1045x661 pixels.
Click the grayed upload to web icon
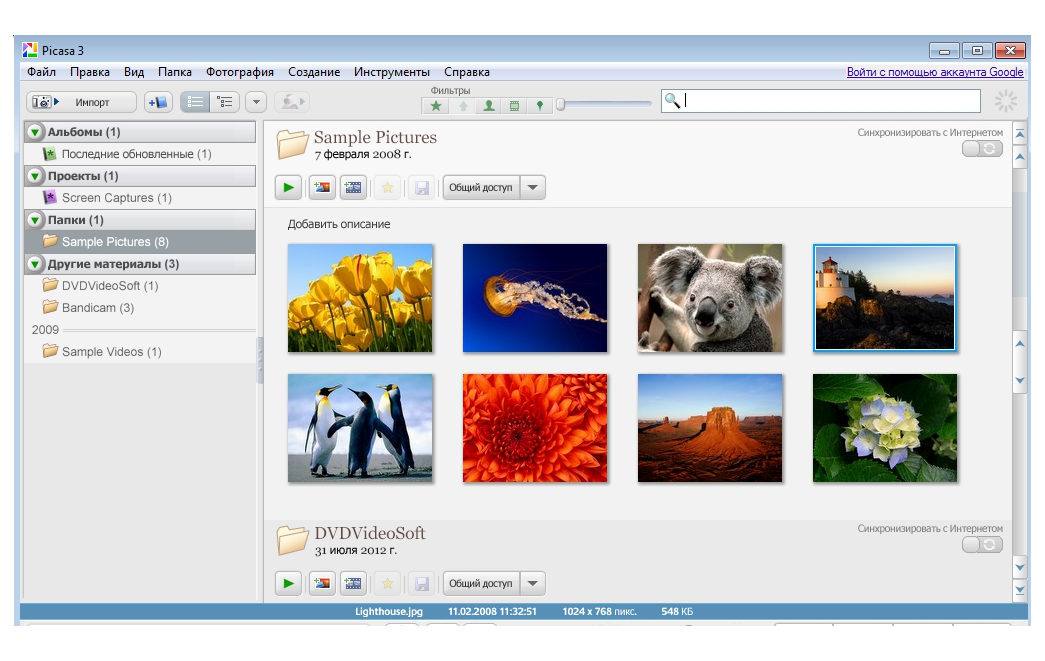[292, 102]
